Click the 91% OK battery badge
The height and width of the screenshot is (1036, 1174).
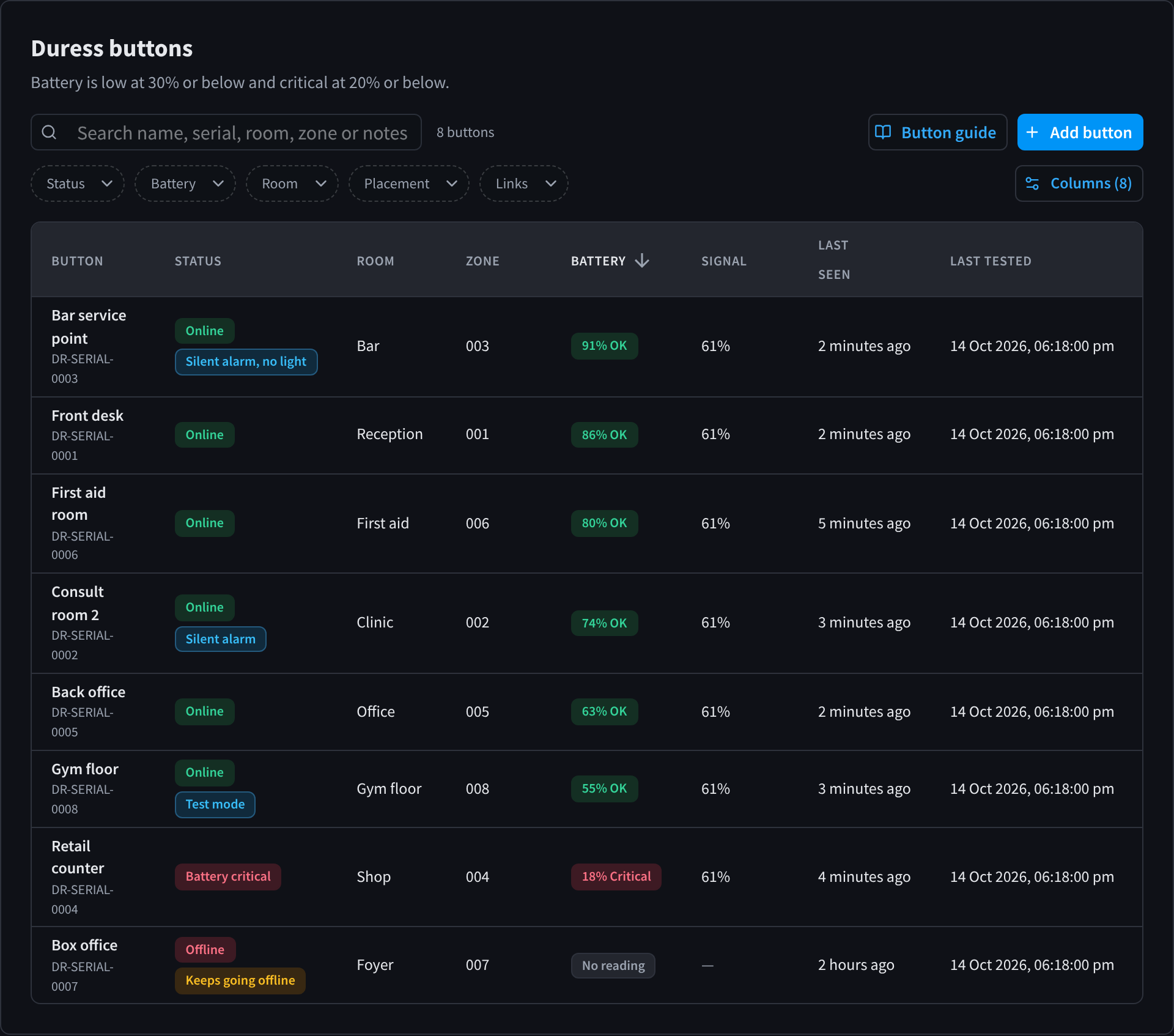[604, 346]
